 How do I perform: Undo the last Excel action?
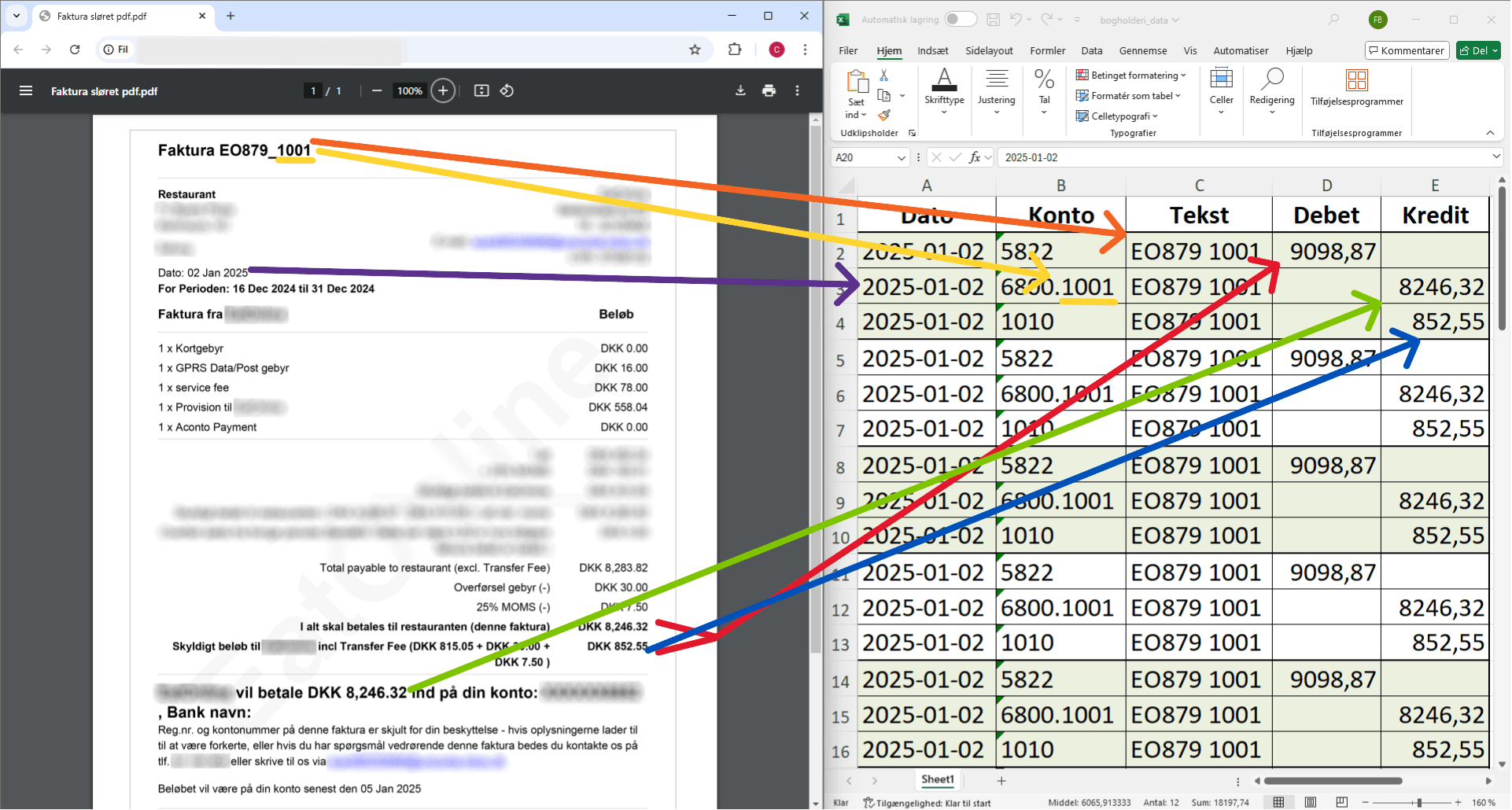pyautogui.click(x=1016, y=20)
